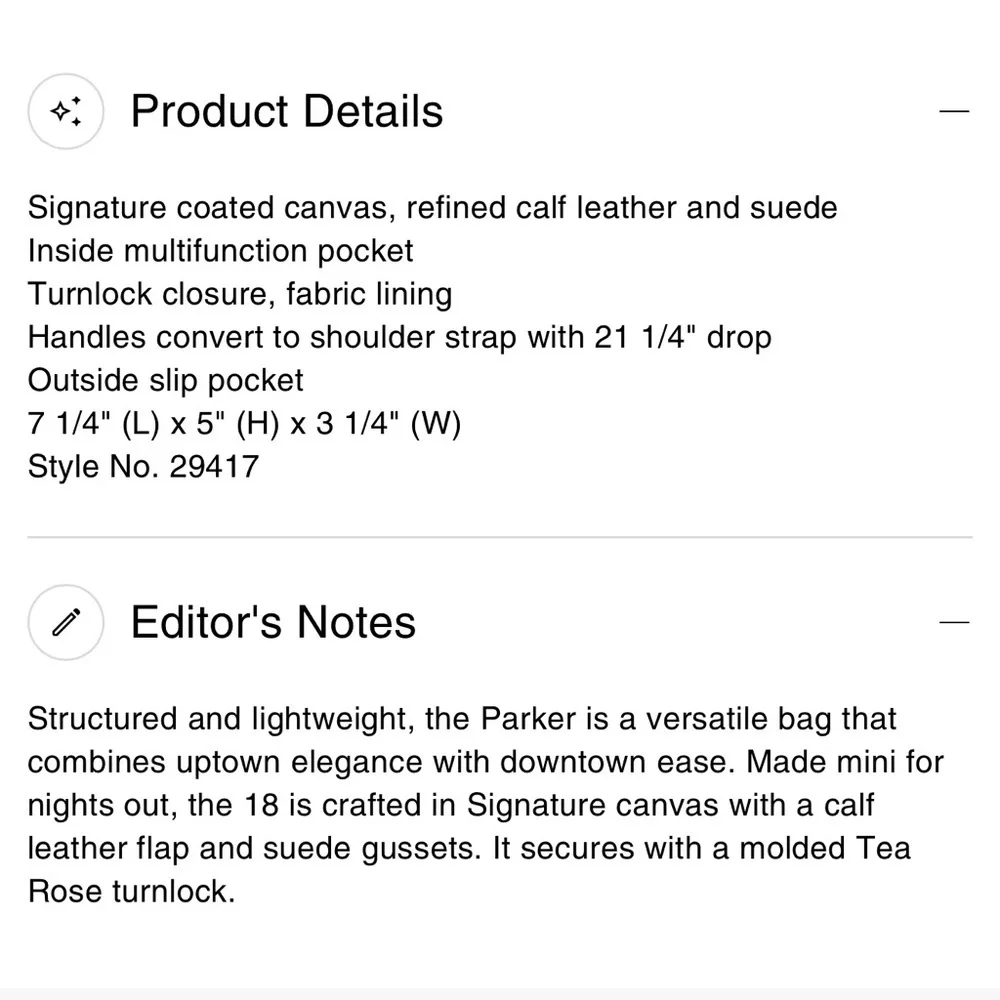Click the bag dimensions line
The height and width of the screenshot is (1000, 1000).
244,423
